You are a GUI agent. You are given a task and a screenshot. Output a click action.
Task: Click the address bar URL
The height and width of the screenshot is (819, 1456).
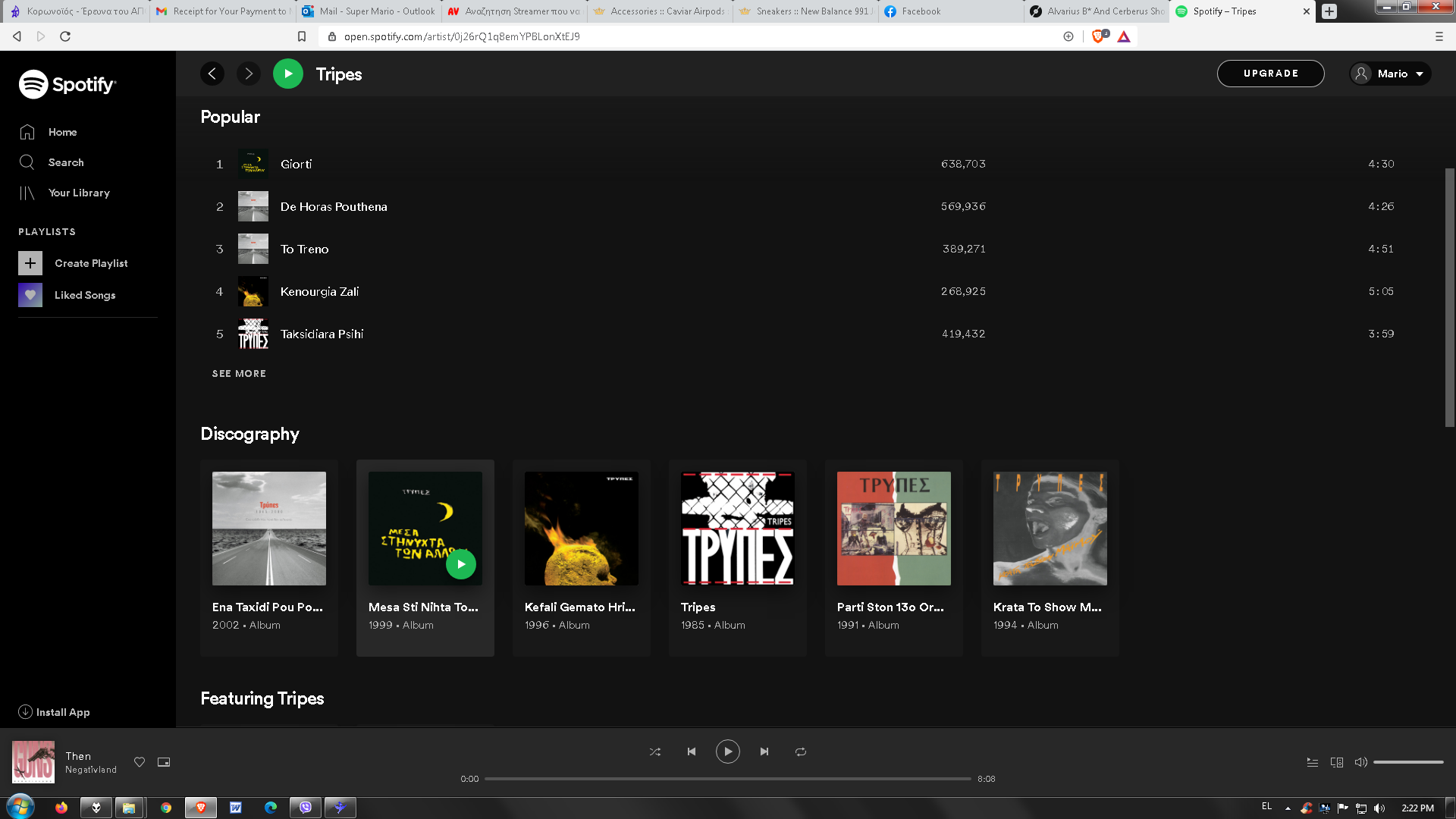point(462,36)
